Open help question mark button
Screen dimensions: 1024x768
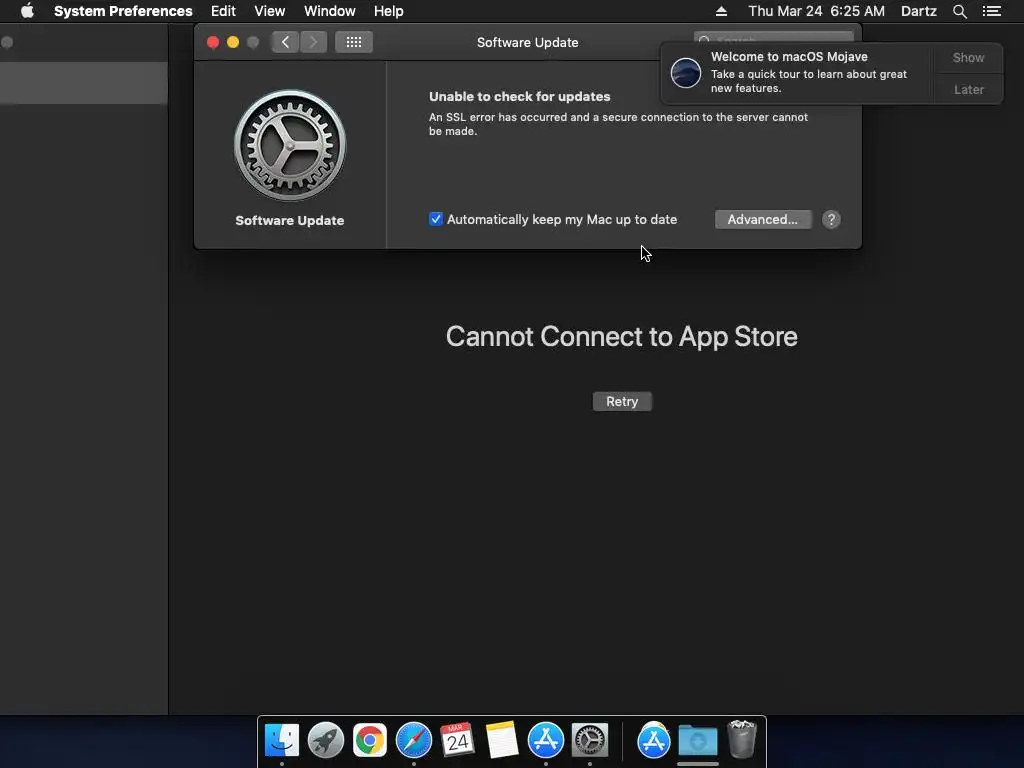coord(831,219)
